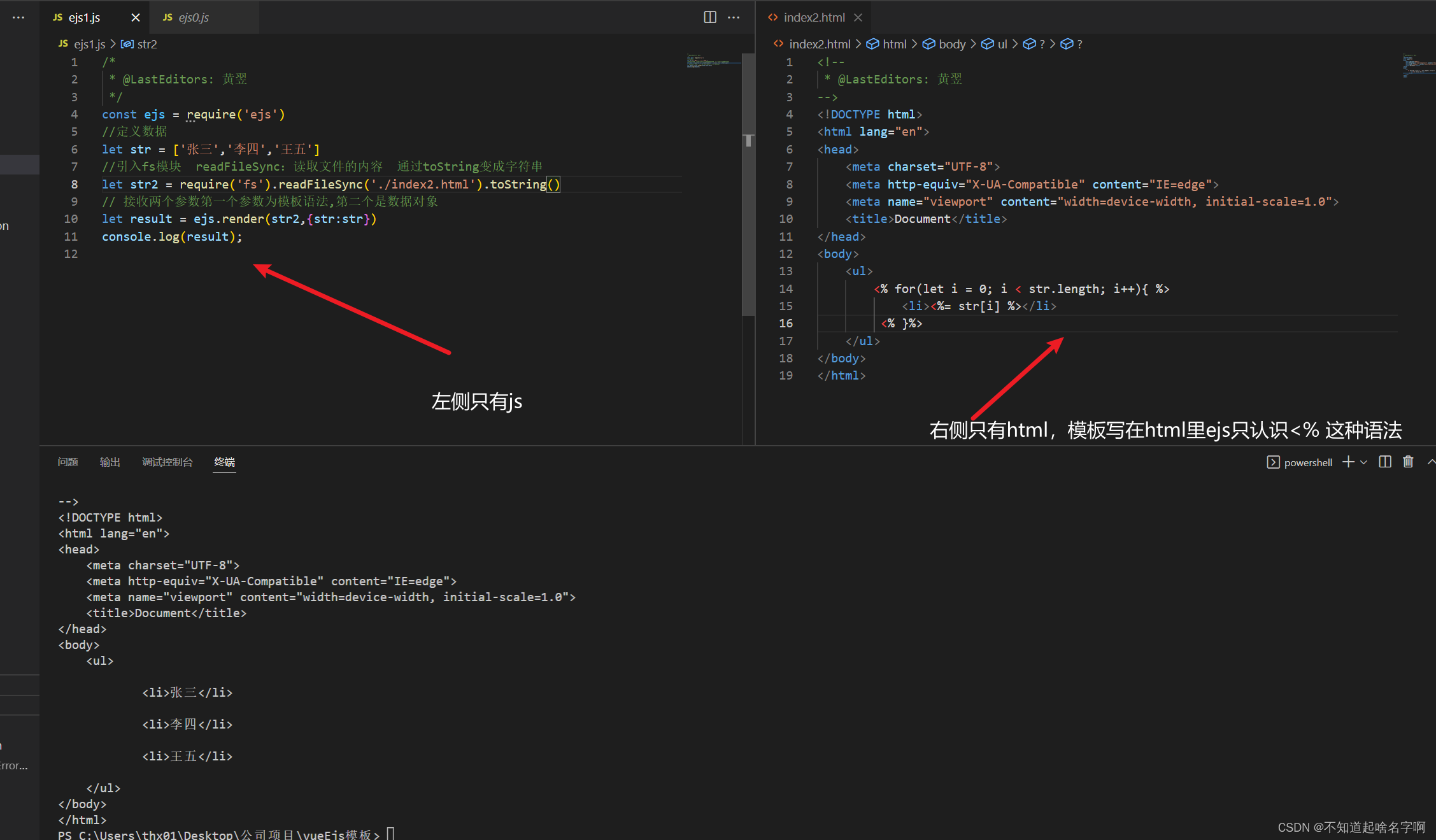Open the top-left ellipsis menu
The height and width of the screenshot is (840, 1436).
[x=18, y=17]
